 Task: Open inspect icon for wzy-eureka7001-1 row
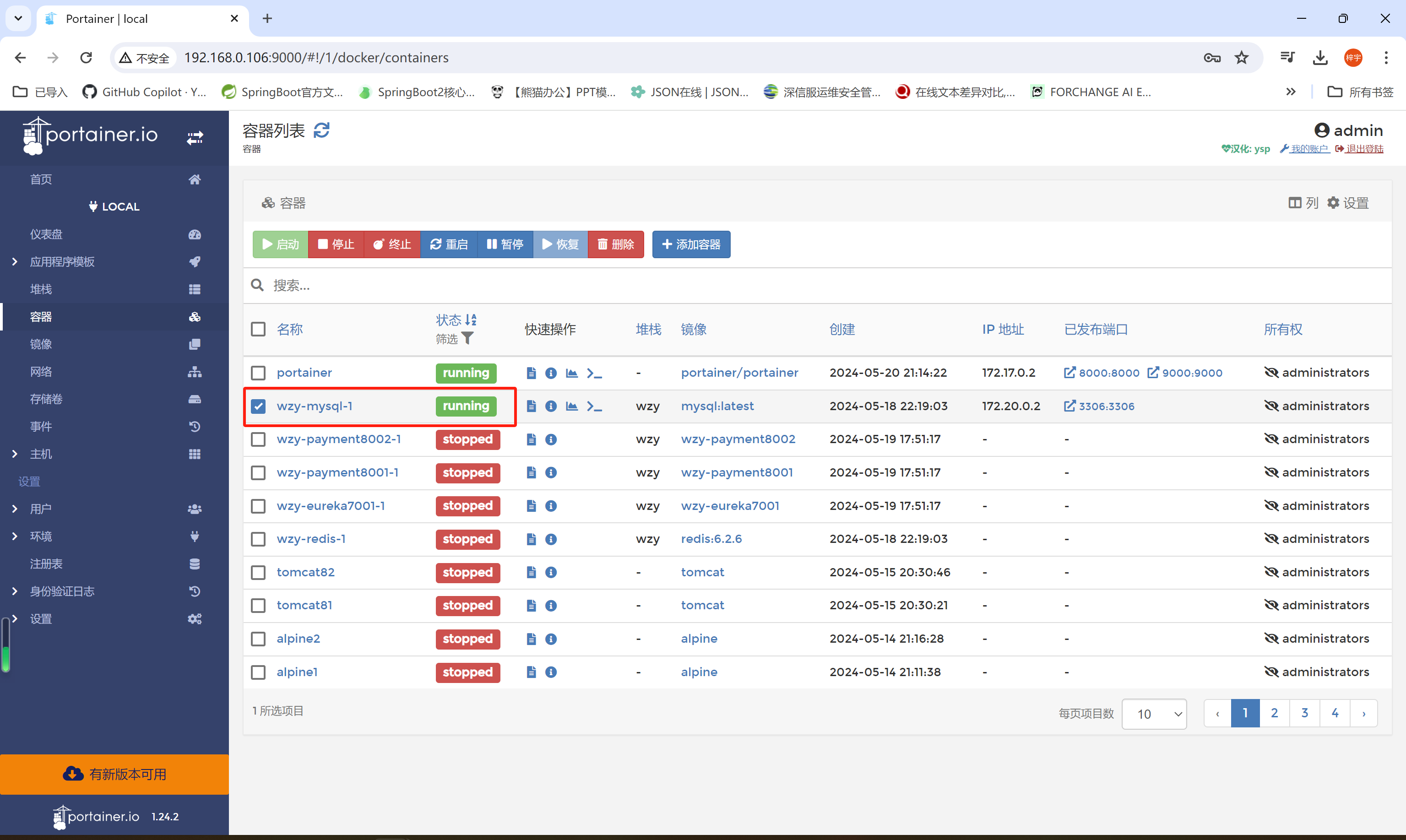click(x=551, y=505)
